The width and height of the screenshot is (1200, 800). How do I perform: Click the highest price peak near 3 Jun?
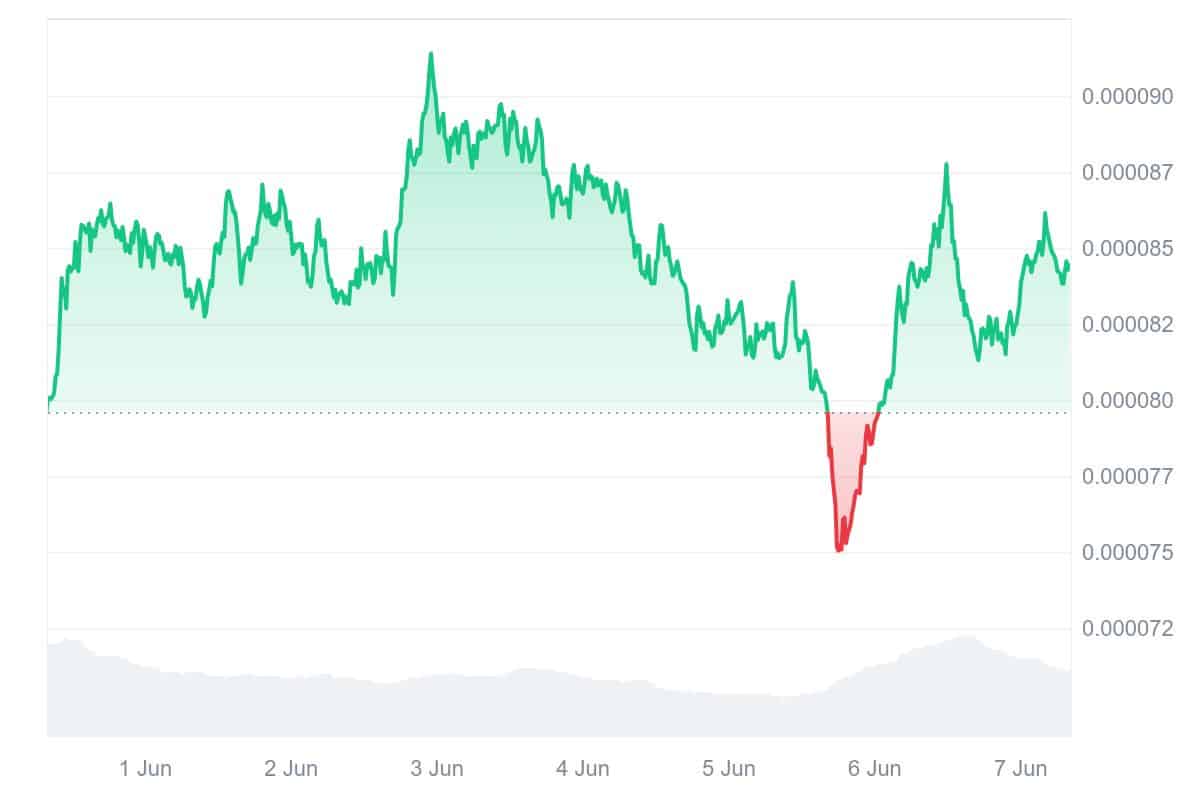pos(431,54)
